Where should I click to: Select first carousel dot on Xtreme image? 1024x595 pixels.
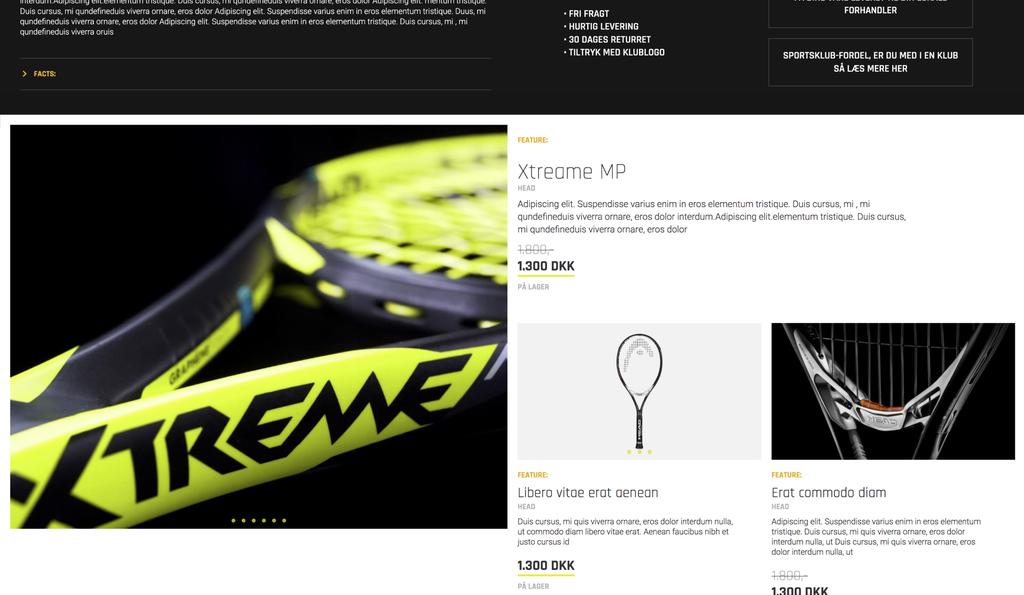click(234, 521)
